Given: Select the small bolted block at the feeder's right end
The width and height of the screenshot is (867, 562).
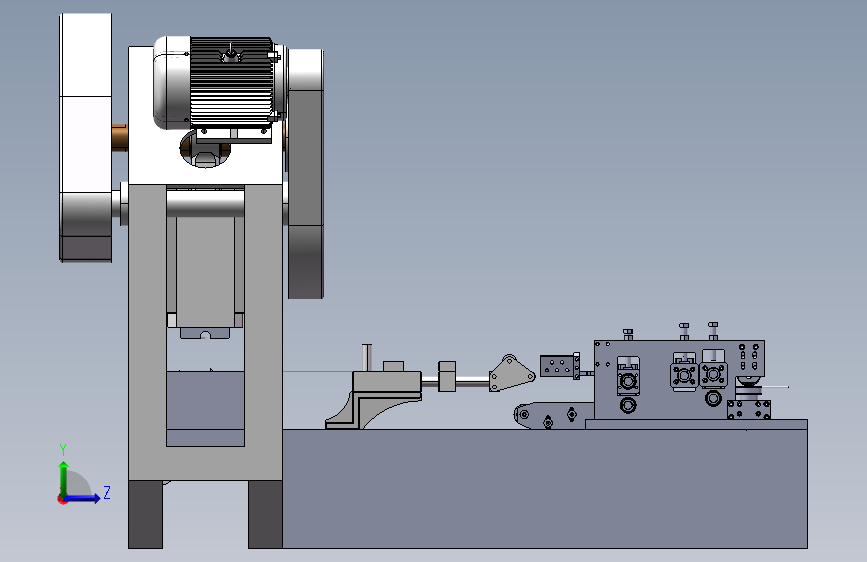Looking at the screenshot, I should point(749,410).
